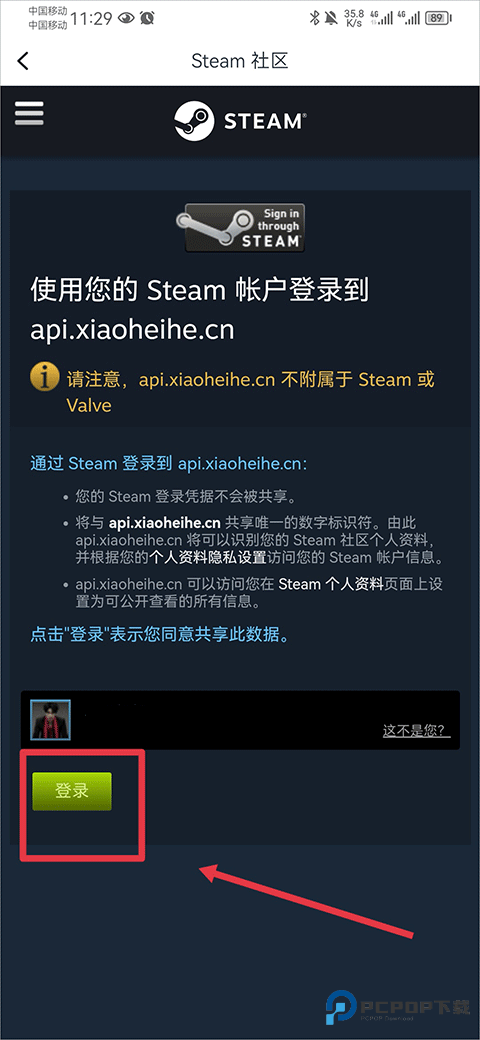Click the green 登录 button
The height and width of the screenshot is (1040, 480).
72,791
